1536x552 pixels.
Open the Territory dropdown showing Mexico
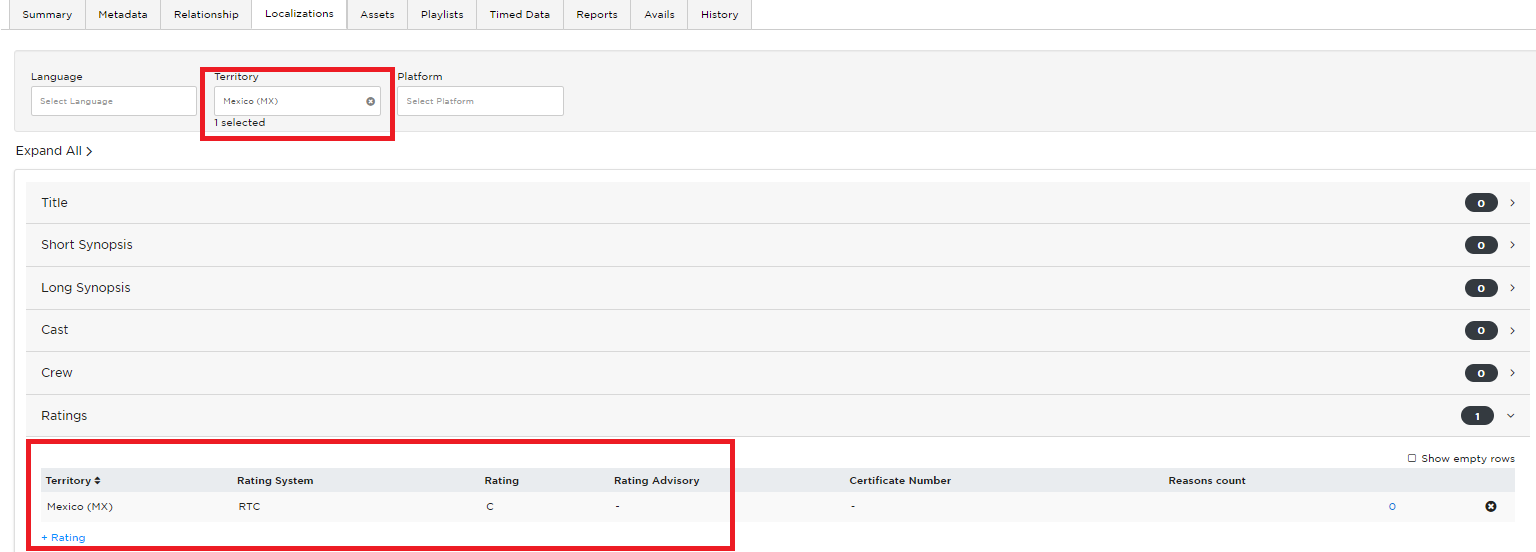coord(297,101)
